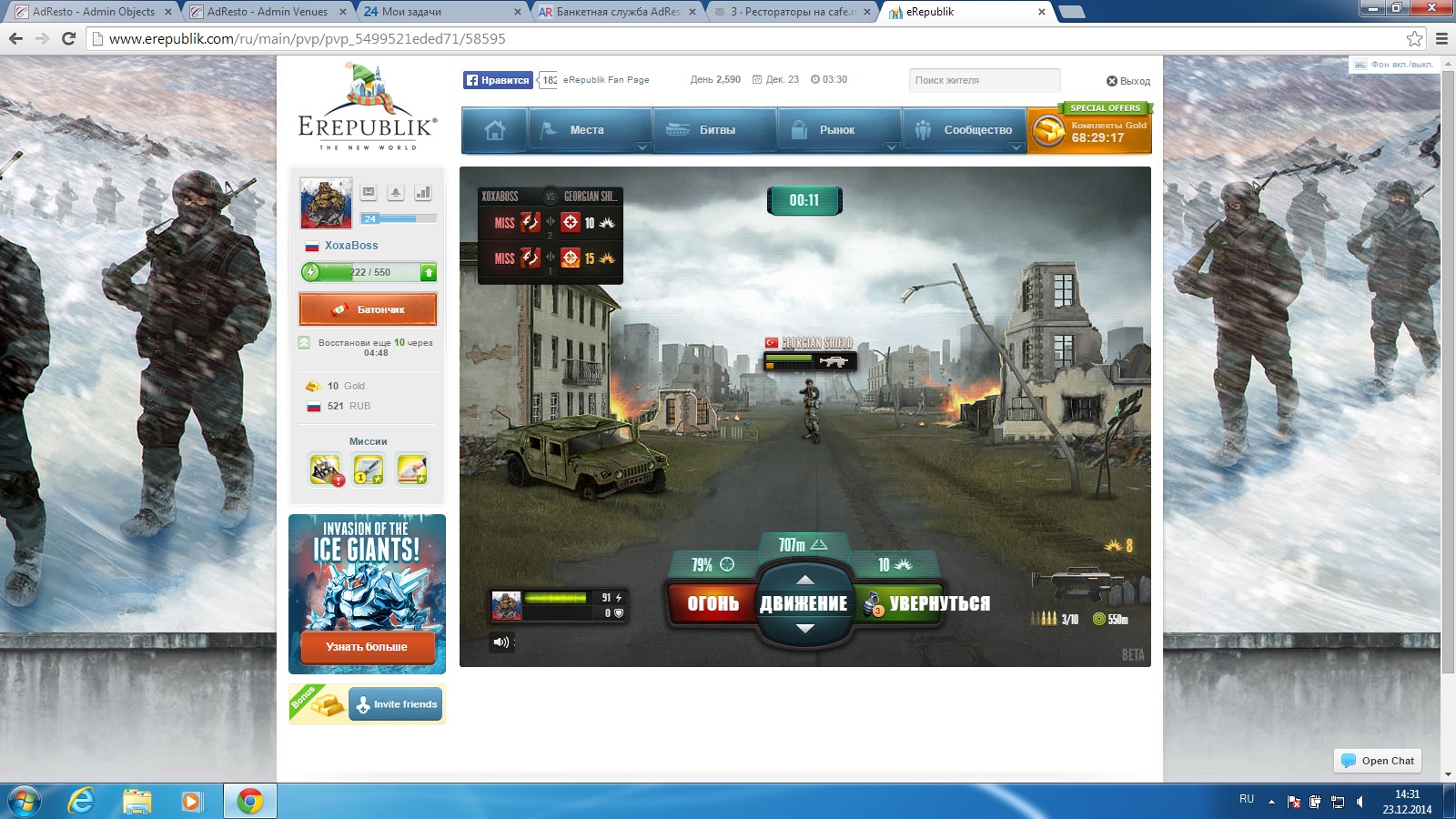Toggle the Фон вкл./выкл. background switch
Screen dimensions: 1456x819
(1393, 65)
